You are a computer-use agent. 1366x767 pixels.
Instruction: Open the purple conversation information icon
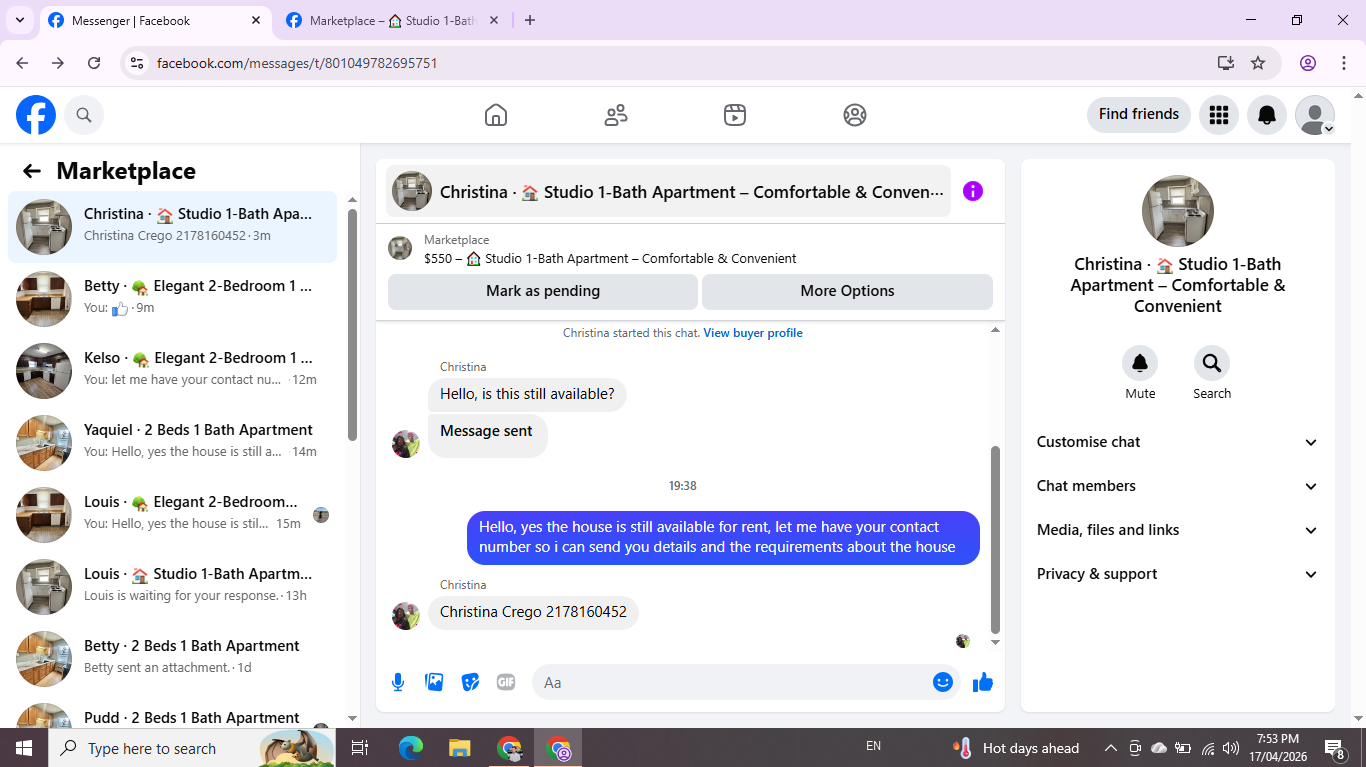point(973,191)
